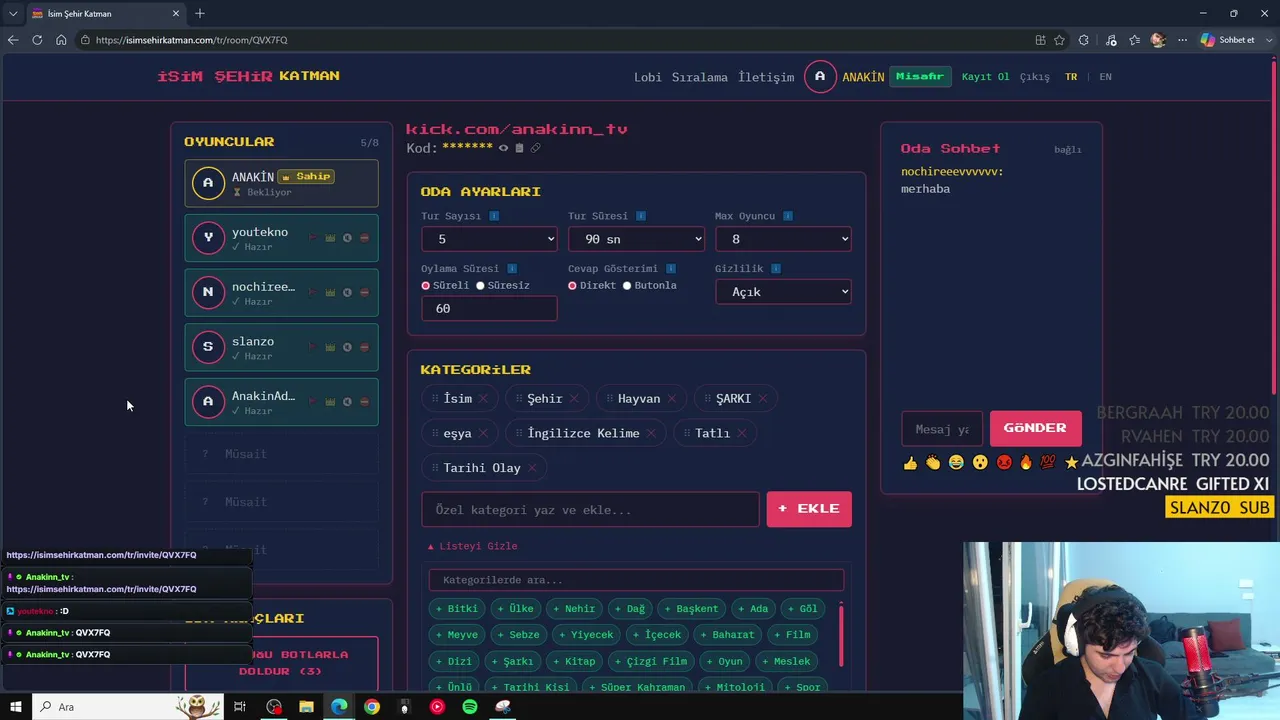This screenshot has width=1280, height=720.
Task: Reveal the hidden room code with the eye icon
Action: [503, 148]
